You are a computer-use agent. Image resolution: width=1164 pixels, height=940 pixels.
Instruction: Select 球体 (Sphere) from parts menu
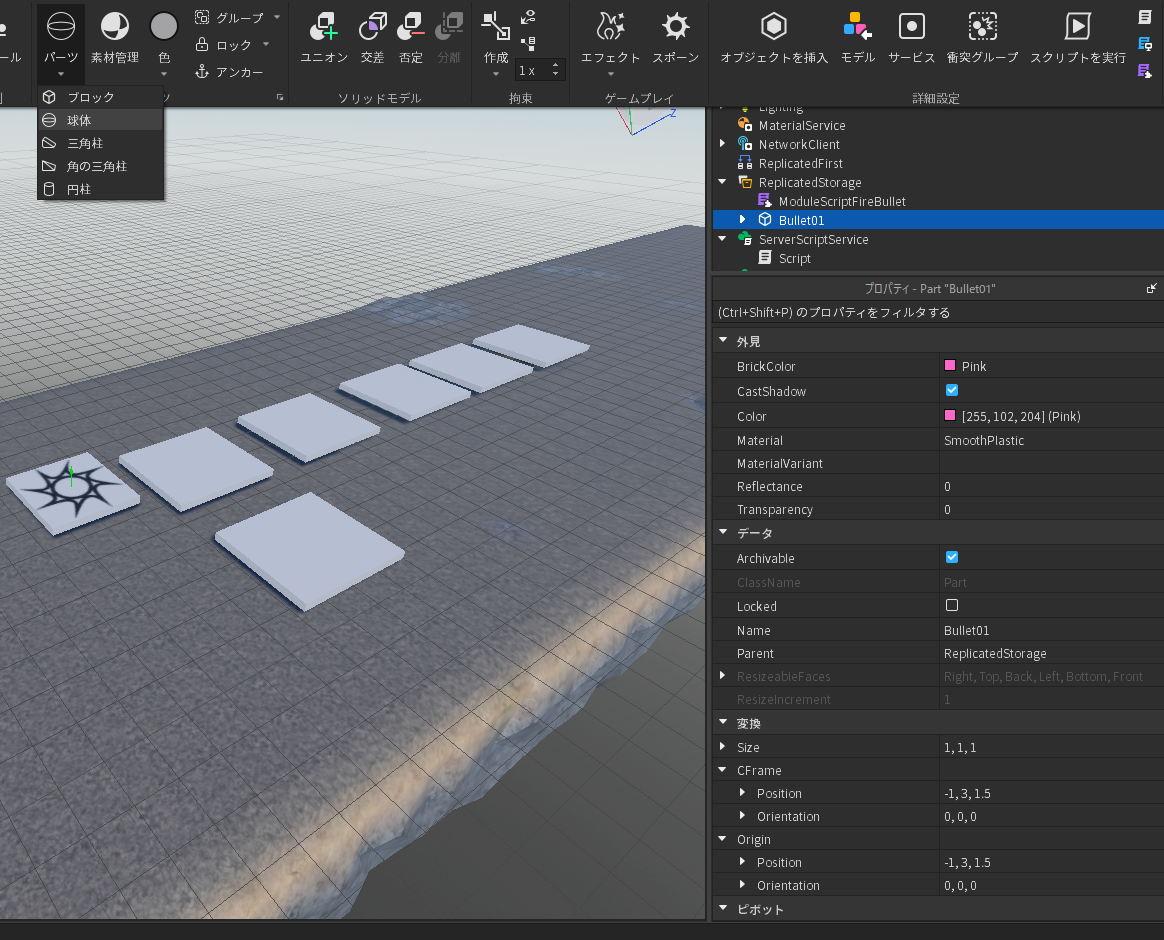pyautogui.click(x=79, y=119)
